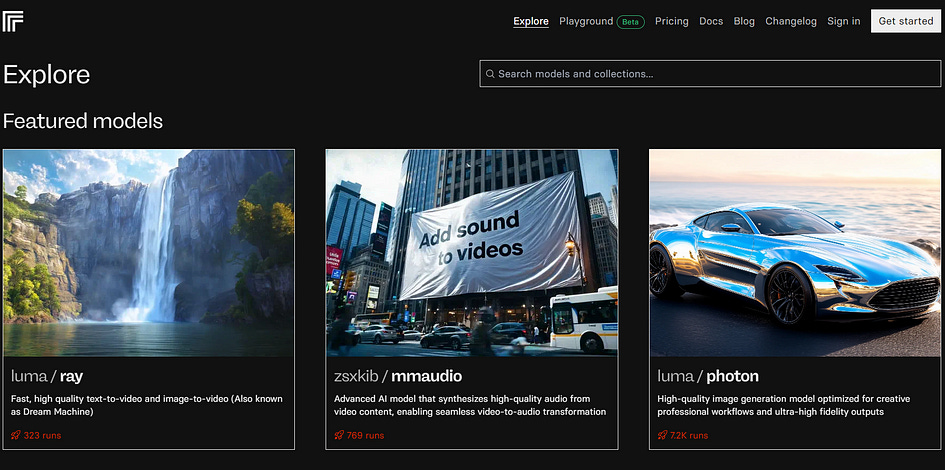The width and height of the screenshot is (945, 470).
Task: Click the large Explore page heading
Action: point(46,75)
